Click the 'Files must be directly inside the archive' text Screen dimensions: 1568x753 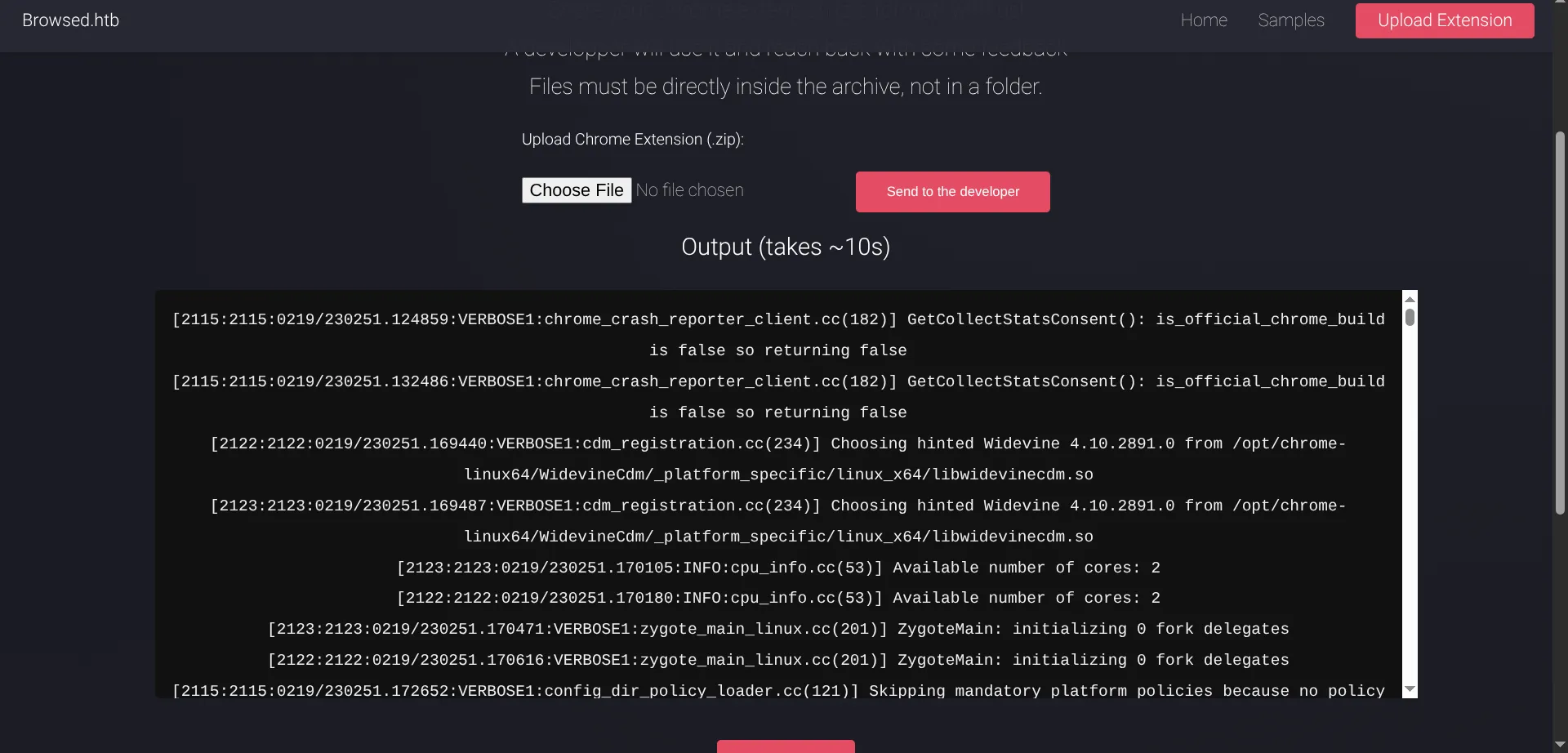786,87
